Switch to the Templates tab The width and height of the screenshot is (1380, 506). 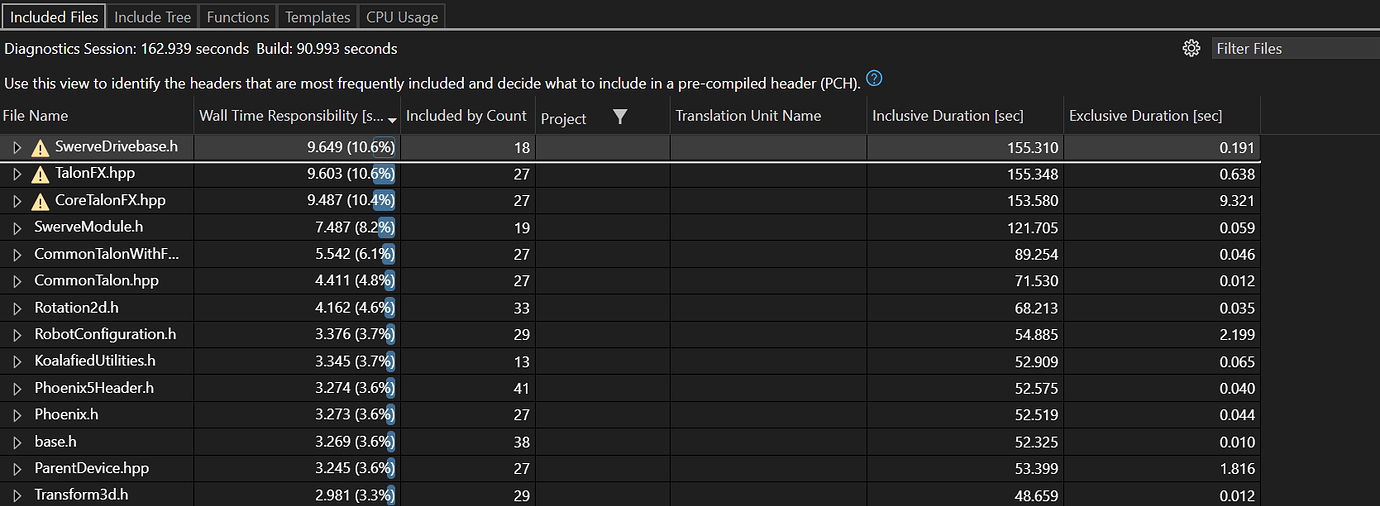point(317,17)
